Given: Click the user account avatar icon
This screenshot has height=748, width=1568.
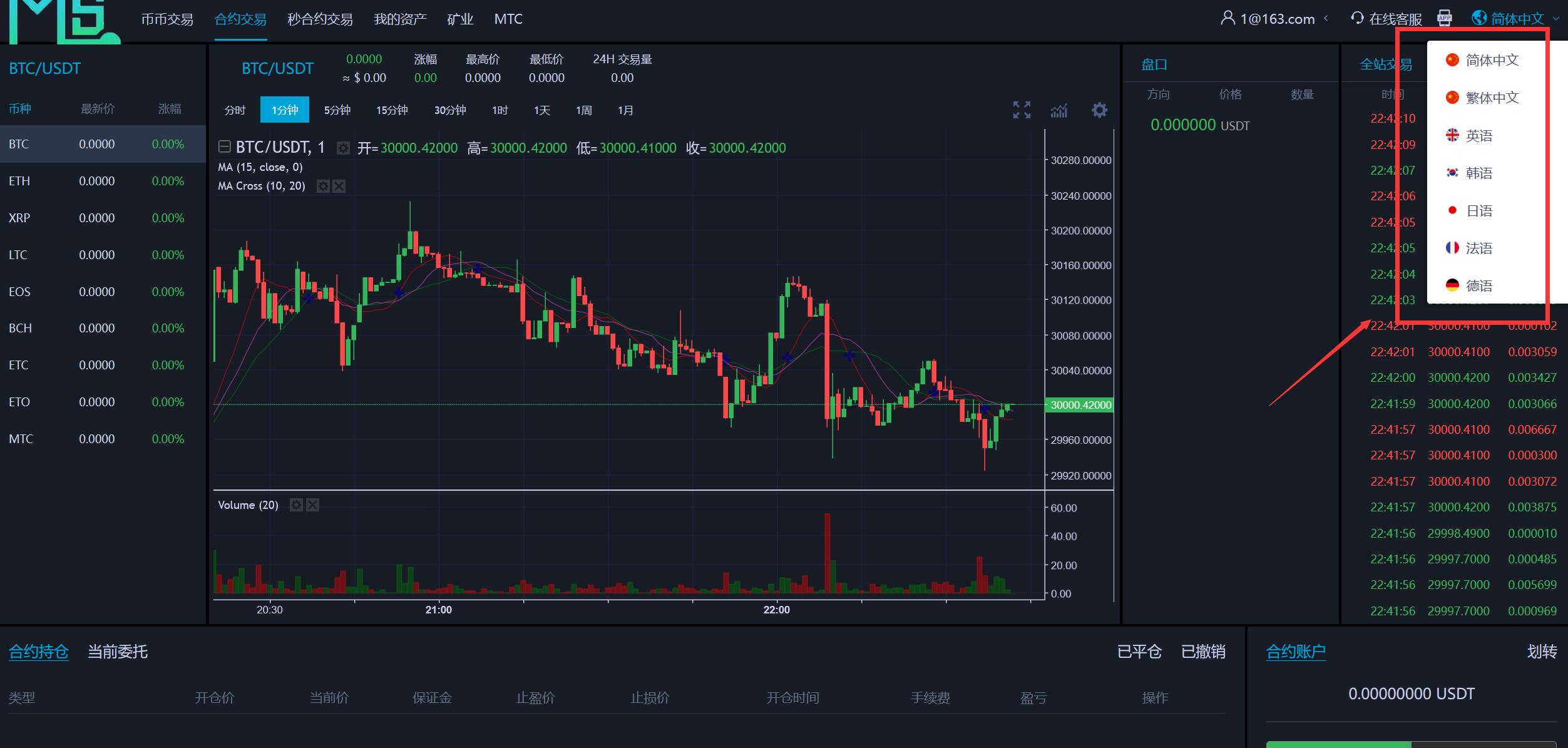Looking at the screenshot, I should 1227,18.
